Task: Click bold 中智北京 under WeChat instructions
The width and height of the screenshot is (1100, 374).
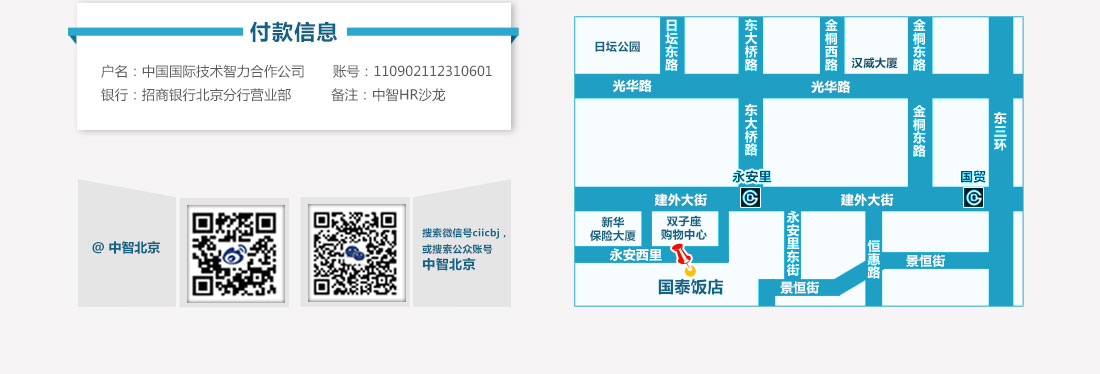Action: pyautogui.click(x=449, y=265)
